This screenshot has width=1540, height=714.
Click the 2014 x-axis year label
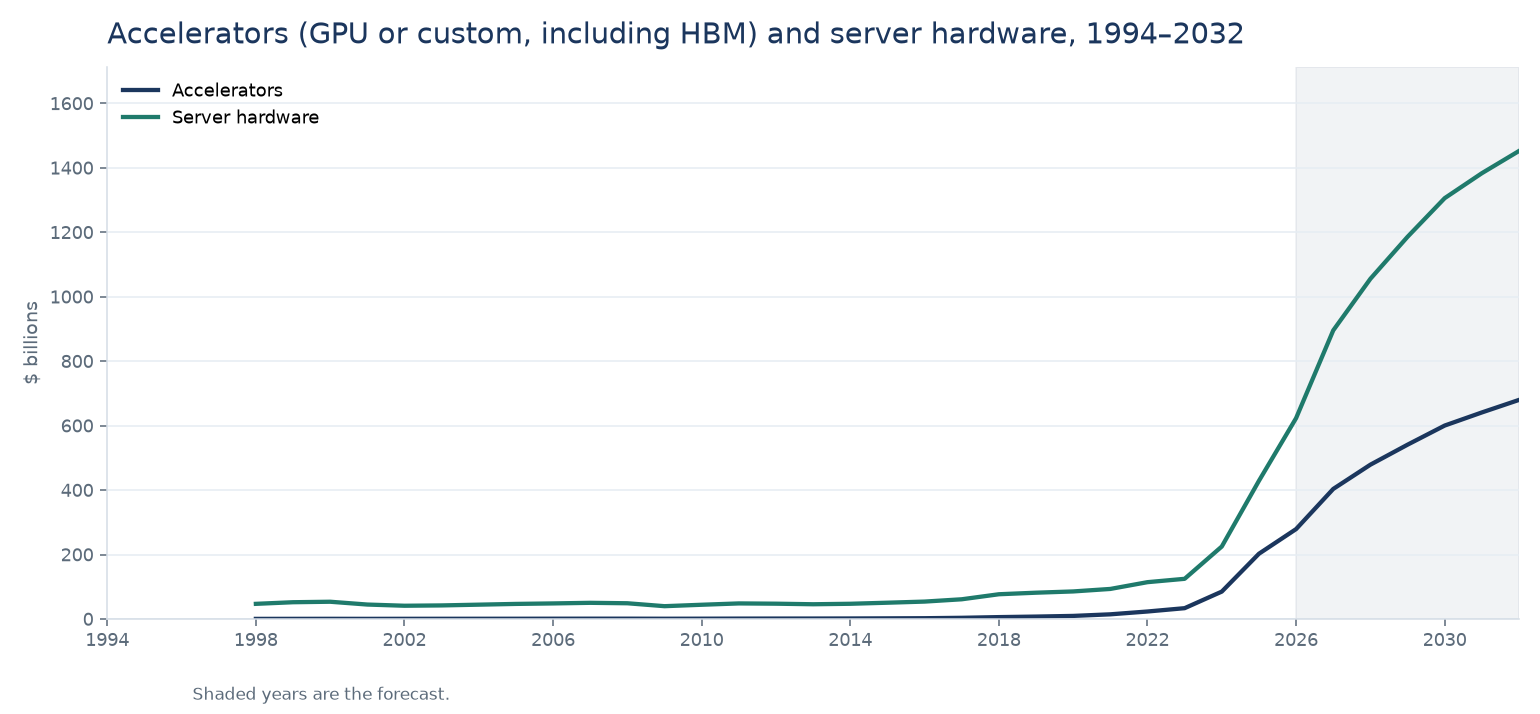[850, 638]
